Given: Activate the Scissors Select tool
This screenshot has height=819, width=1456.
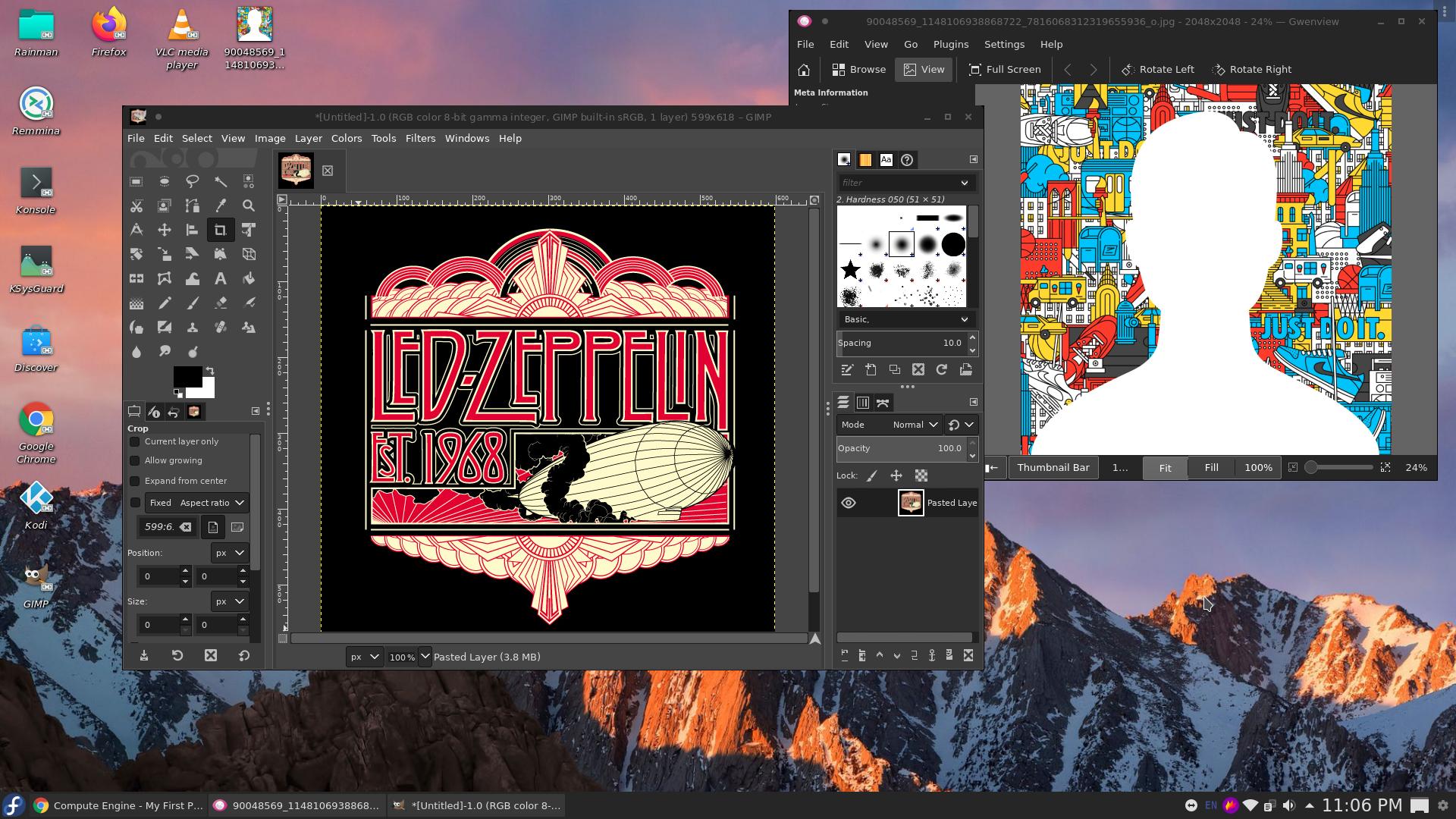Looking at the screenshot, I should tap(136, 206).
